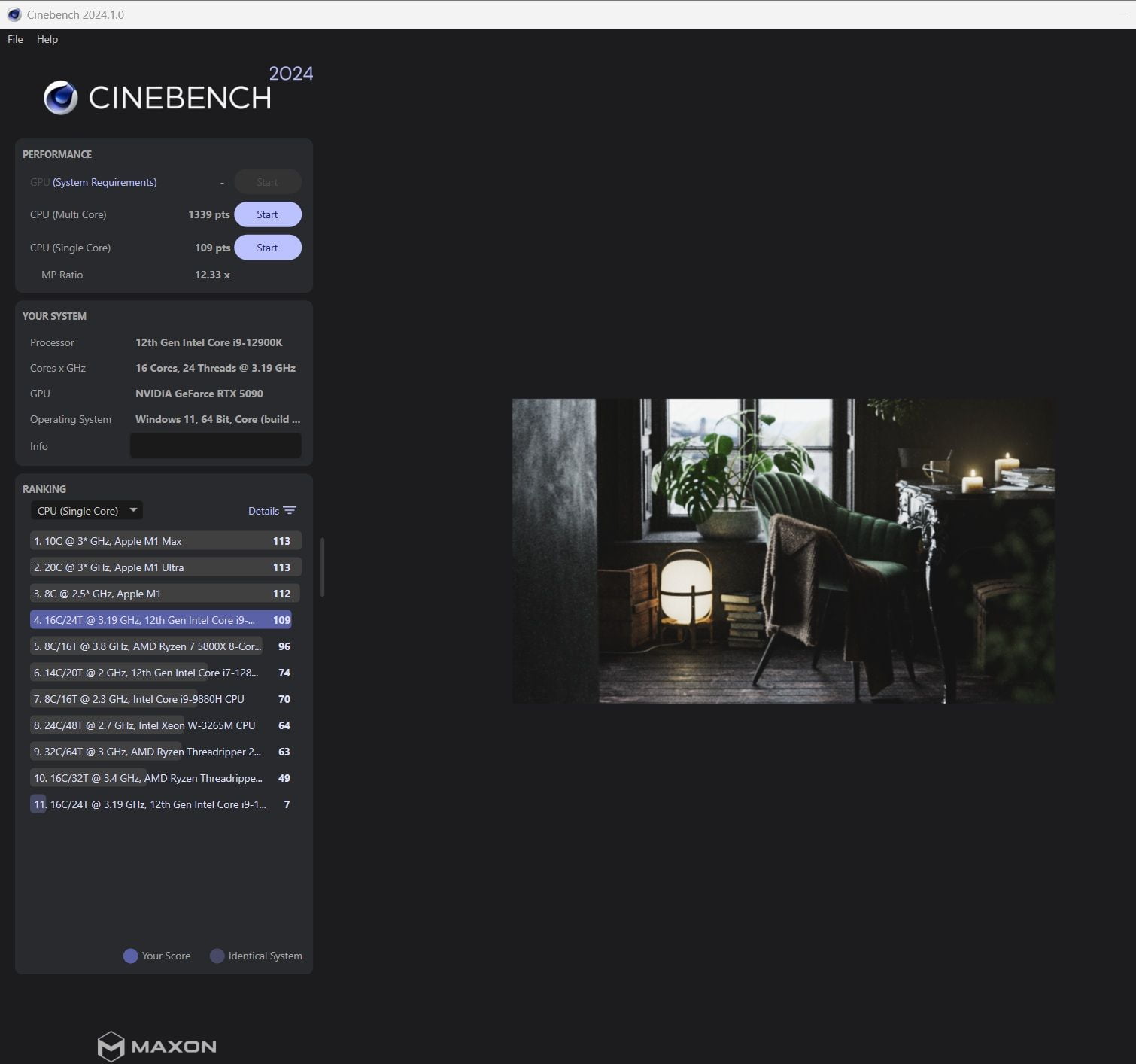Select rank 10 Threadripper 16C/32T row

click(166, 778)
